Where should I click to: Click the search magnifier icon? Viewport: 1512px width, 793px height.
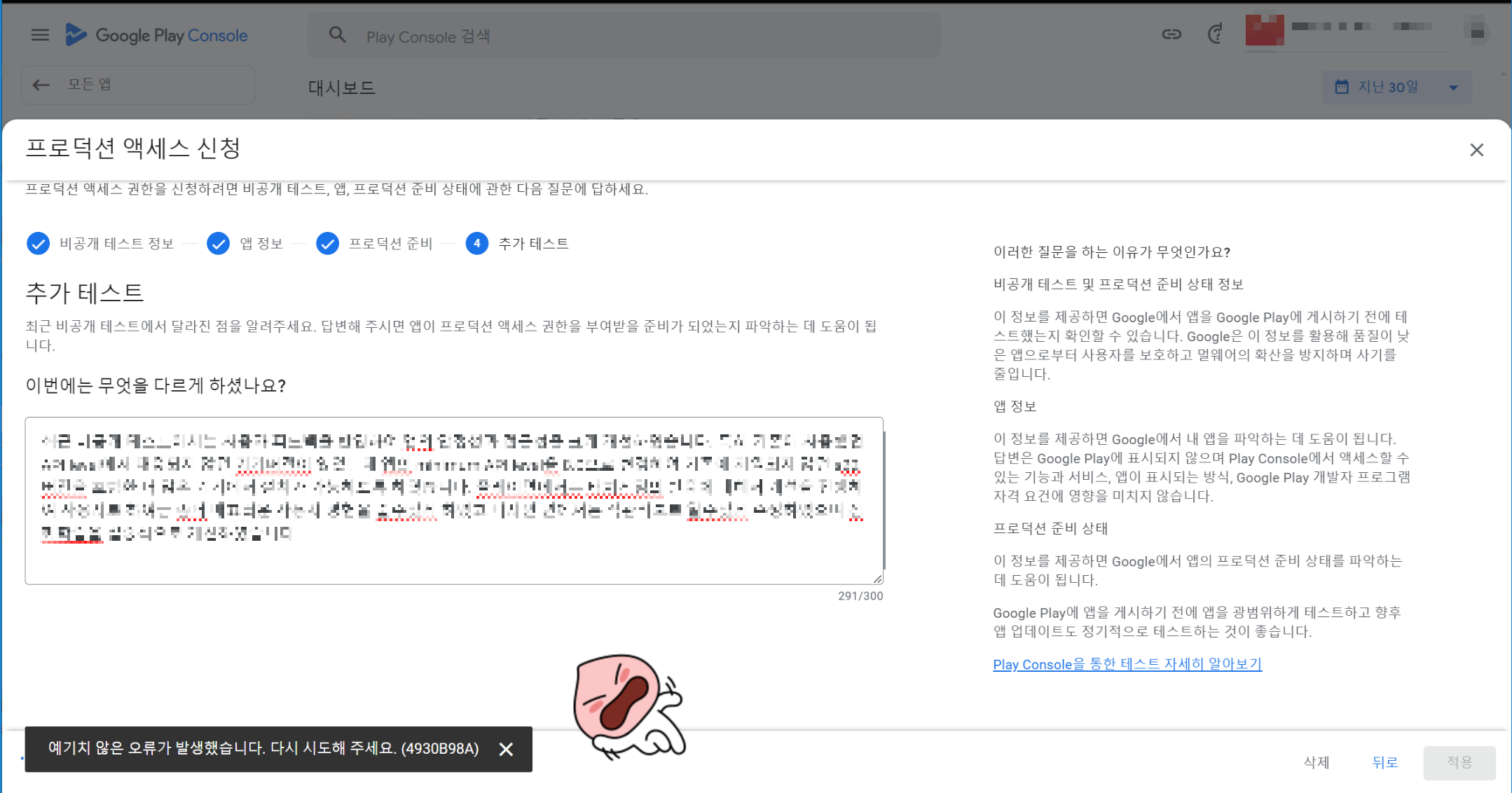pyautogui.click(x=338, y=35)
